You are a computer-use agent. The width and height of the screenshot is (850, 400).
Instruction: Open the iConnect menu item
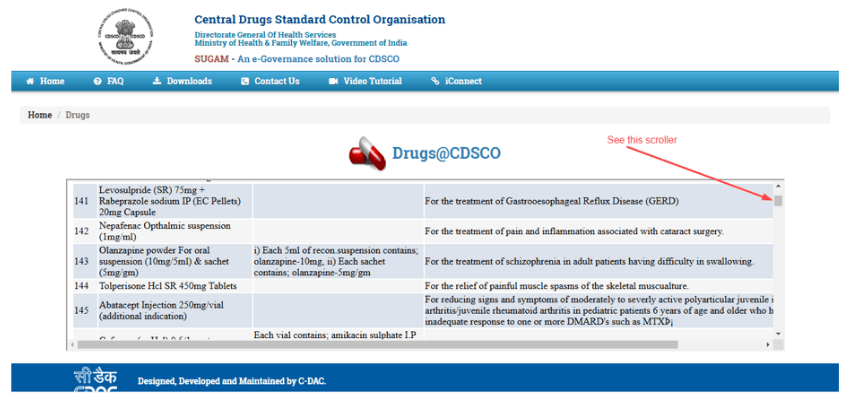(456, 81)
